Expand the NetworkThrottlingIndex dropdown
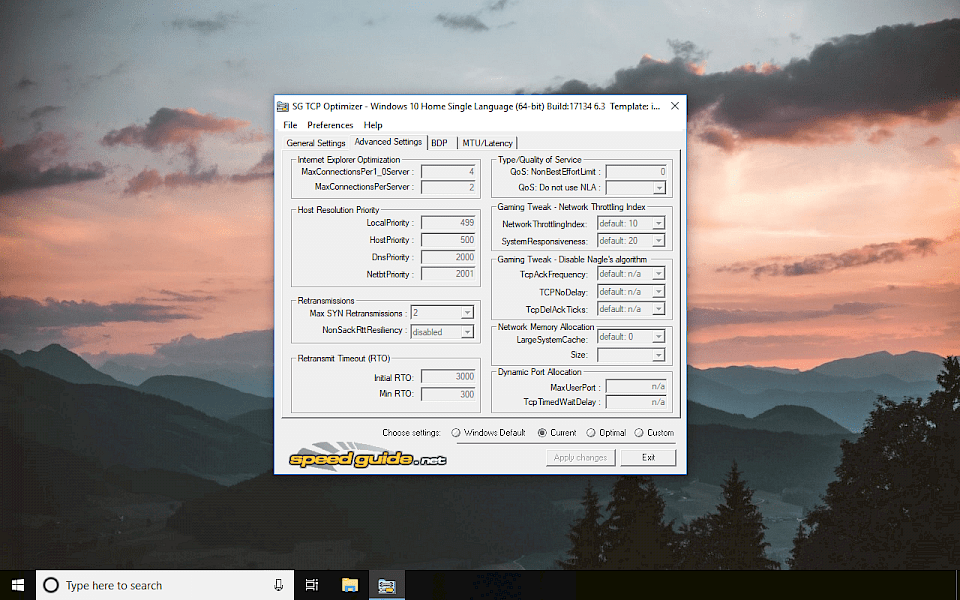The width and height of the screenshot is (960, 600). [658, 224]
